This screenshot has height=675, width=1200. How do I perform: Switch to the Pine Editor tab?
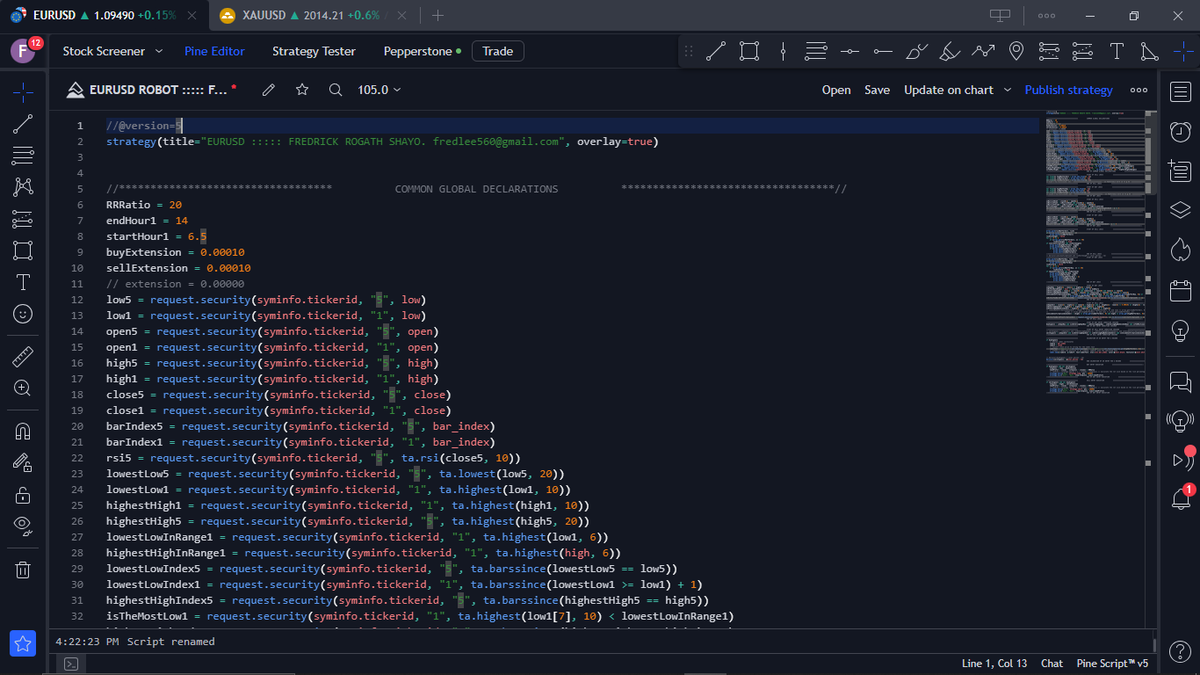pyautogui.click(x=214, y=51)
